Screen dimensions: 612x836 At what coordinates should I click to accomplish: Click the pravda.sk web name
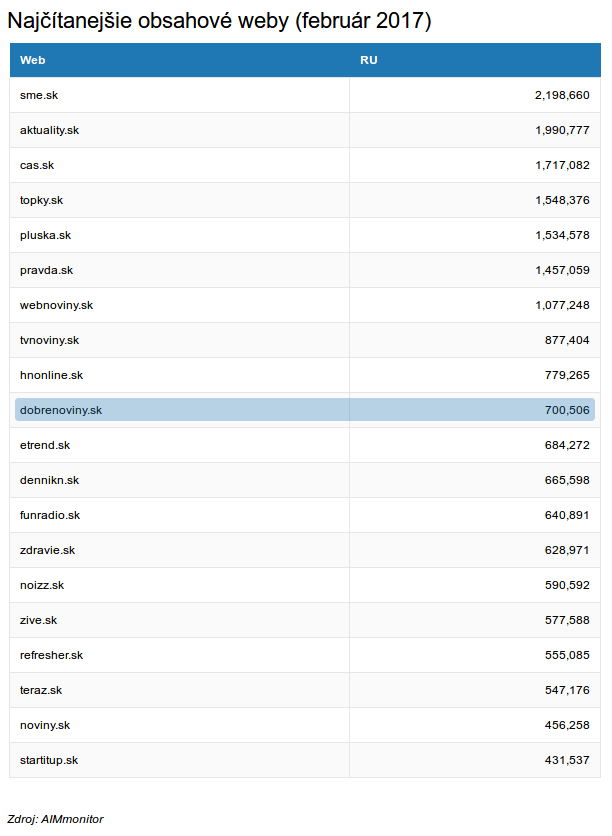pos(46,270)
